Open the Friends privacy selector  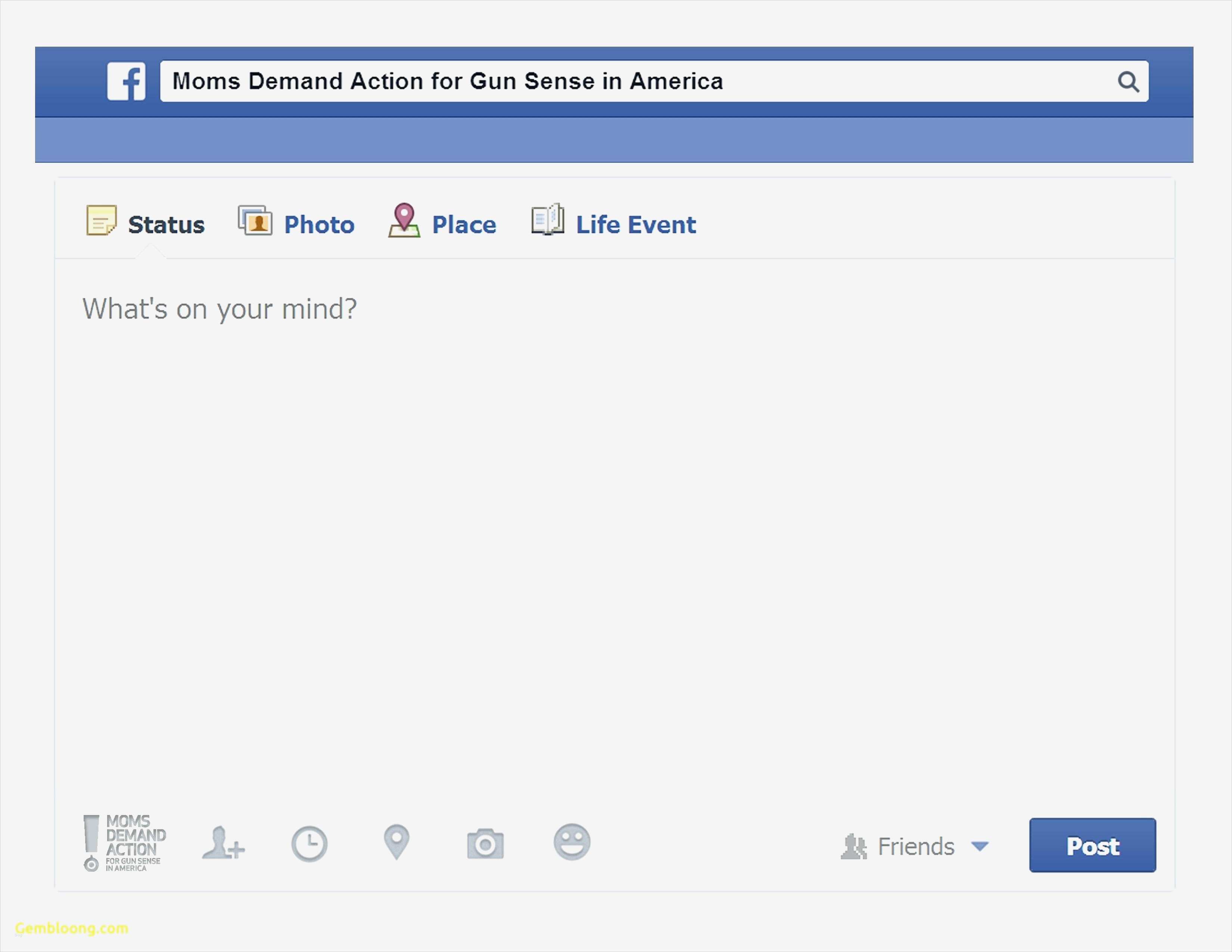tap(915, 847)
